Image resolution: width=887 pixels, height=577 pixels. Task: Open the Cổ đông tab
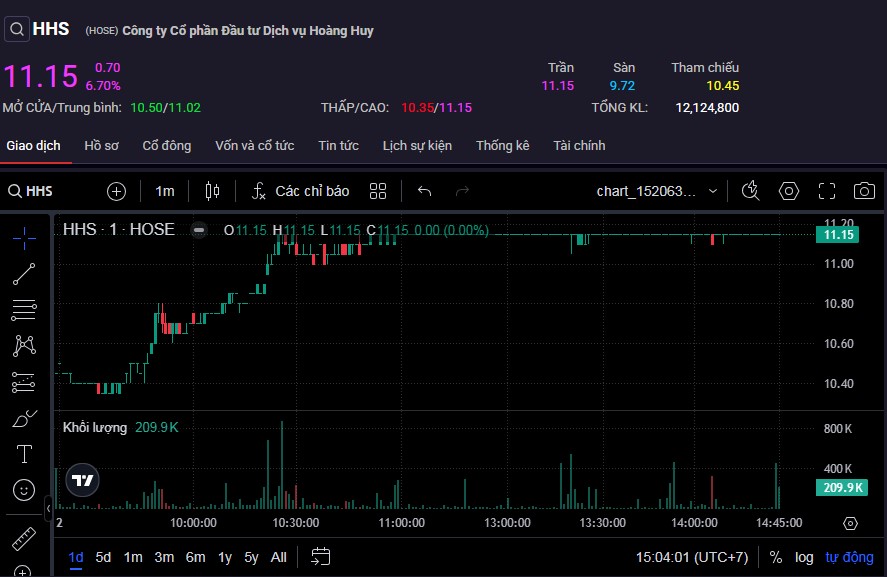click(x=166, y=145)
